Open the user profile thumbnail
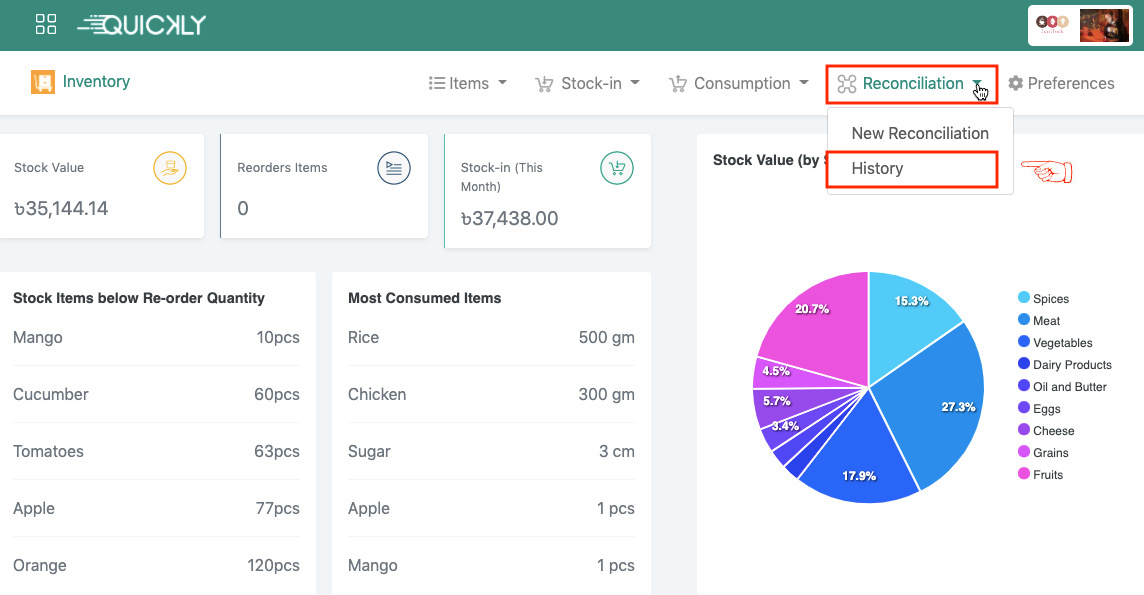This screenshot has height=595, width=1144. pyautogui.click(x=1104, y=26)
